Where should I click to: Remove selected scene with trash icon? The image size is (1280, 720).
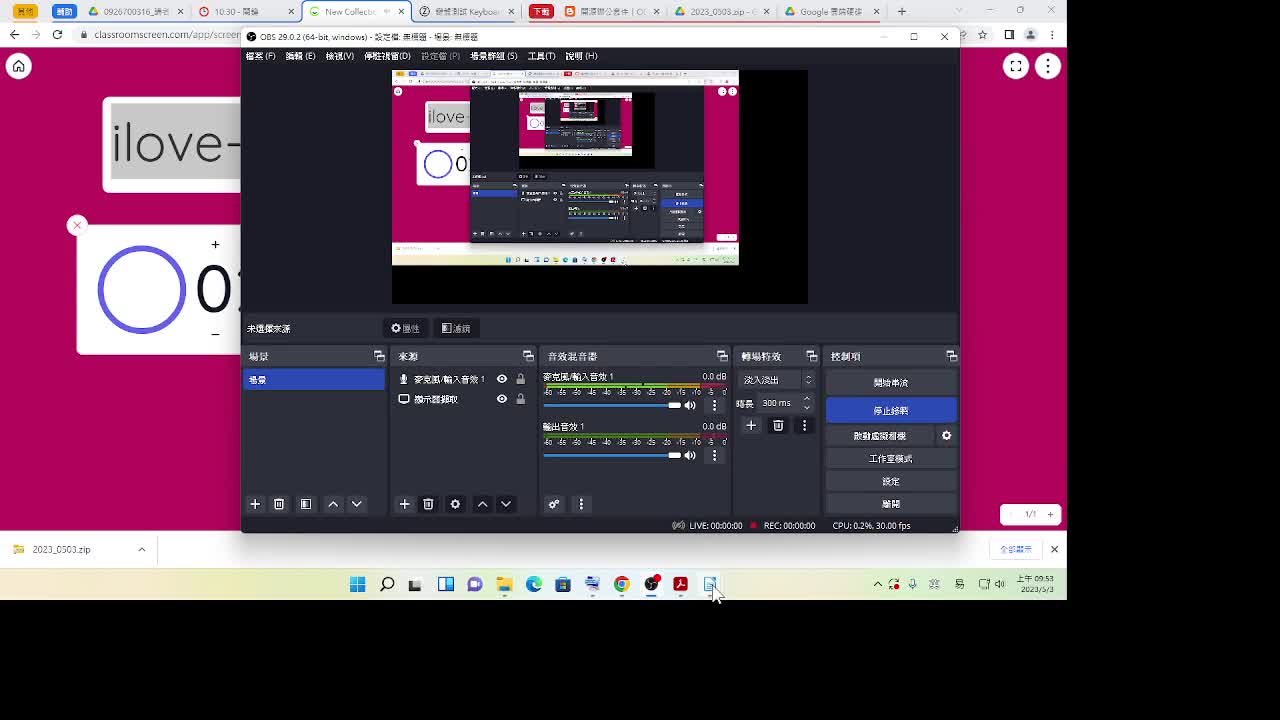click(x=279, y=504)
